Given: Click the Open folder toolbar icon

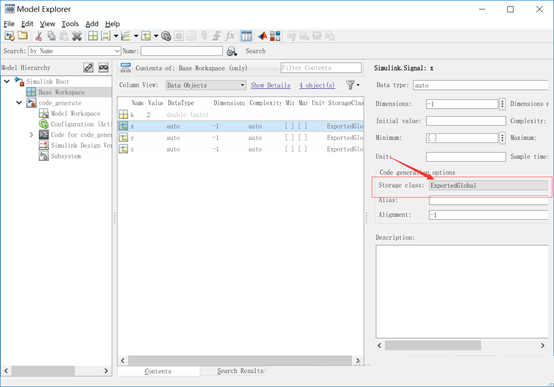Looking at the screenshot, I should point(23,36).
